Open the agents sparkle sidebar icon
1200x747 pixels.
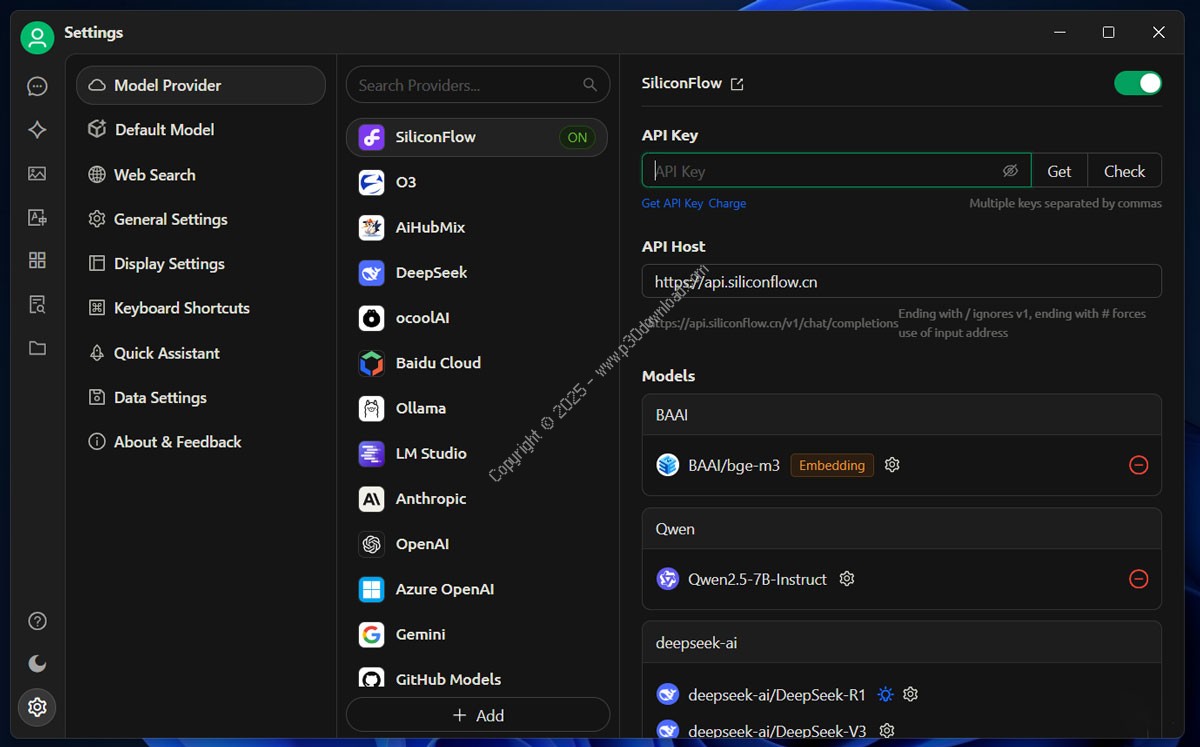tap(37, 130)
